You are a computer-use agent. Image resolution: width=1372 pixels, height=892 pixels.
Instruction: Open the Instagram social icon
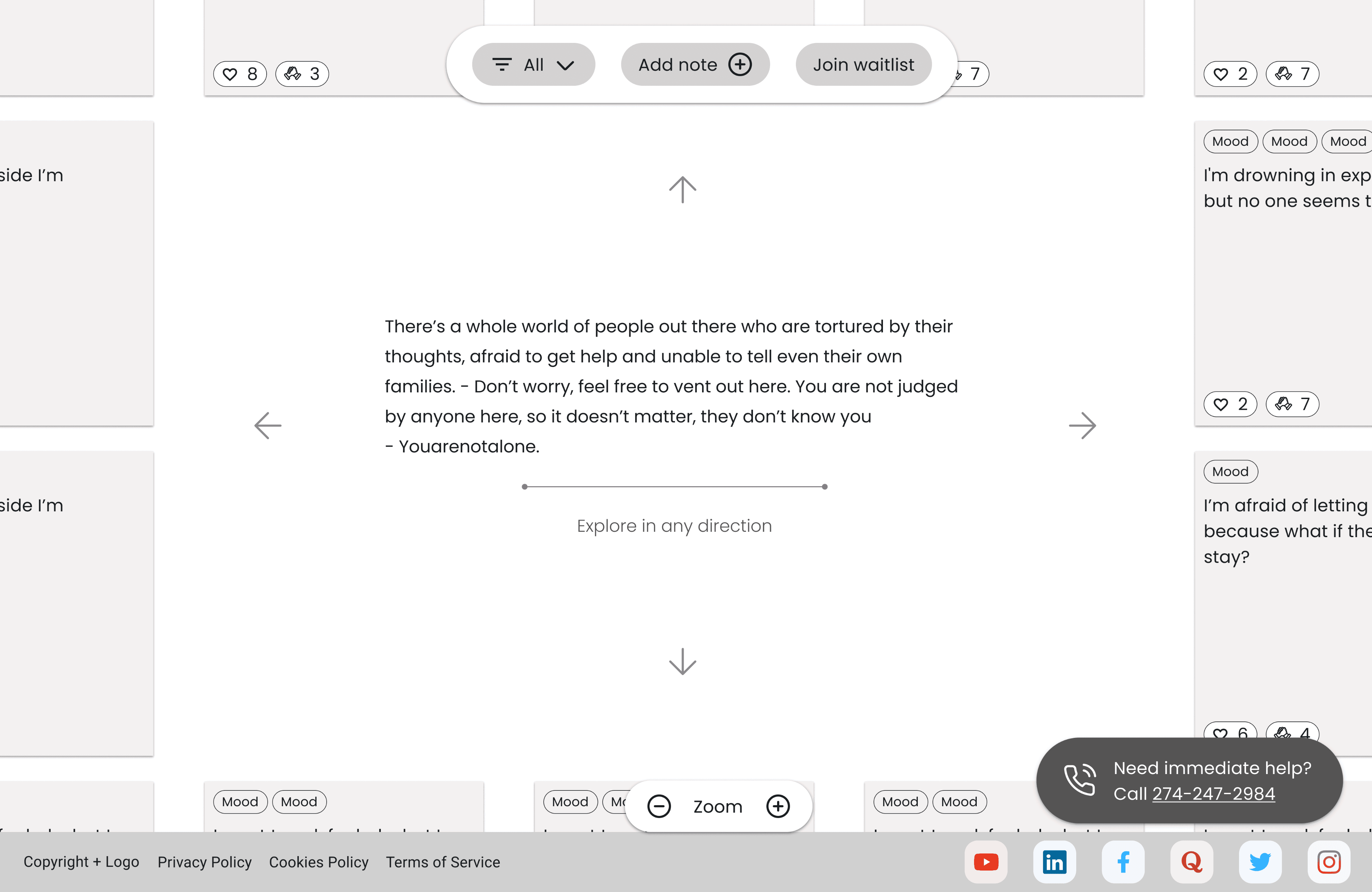coord(1329,862)
